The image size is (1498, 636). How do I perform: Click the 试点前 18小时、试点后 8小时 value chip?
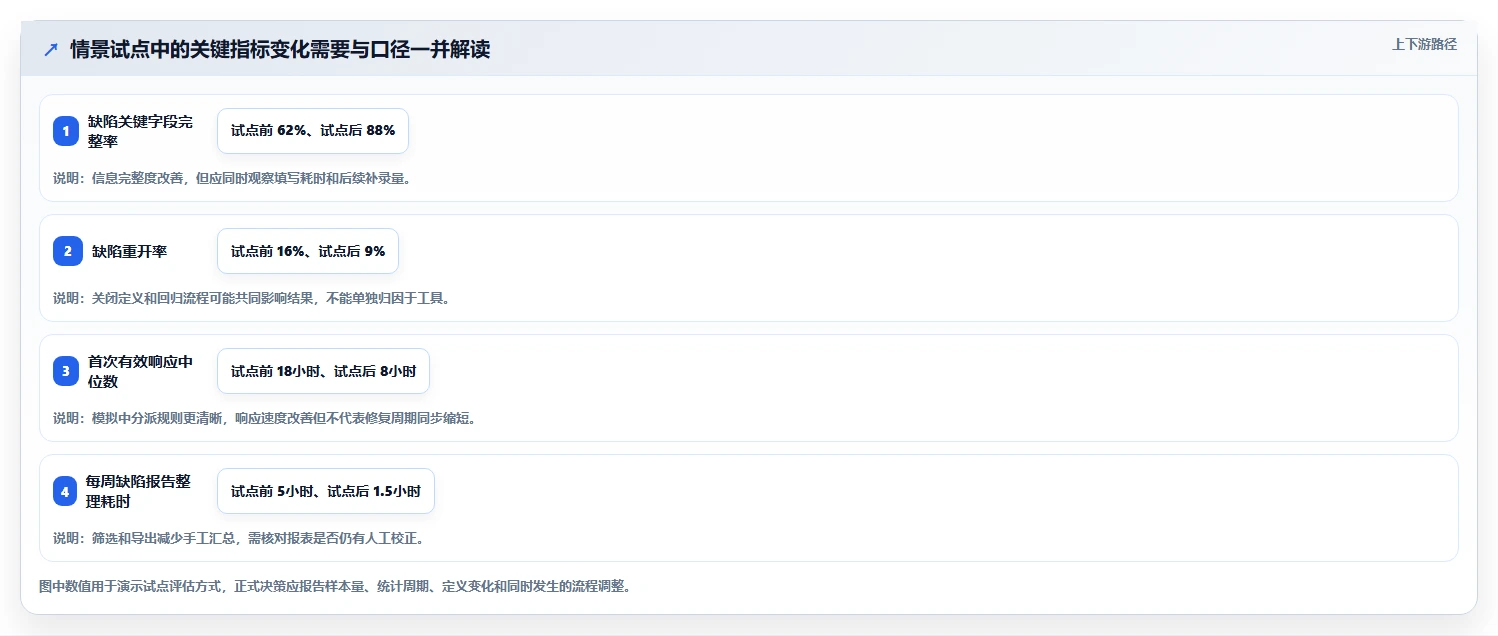point(323,371)
